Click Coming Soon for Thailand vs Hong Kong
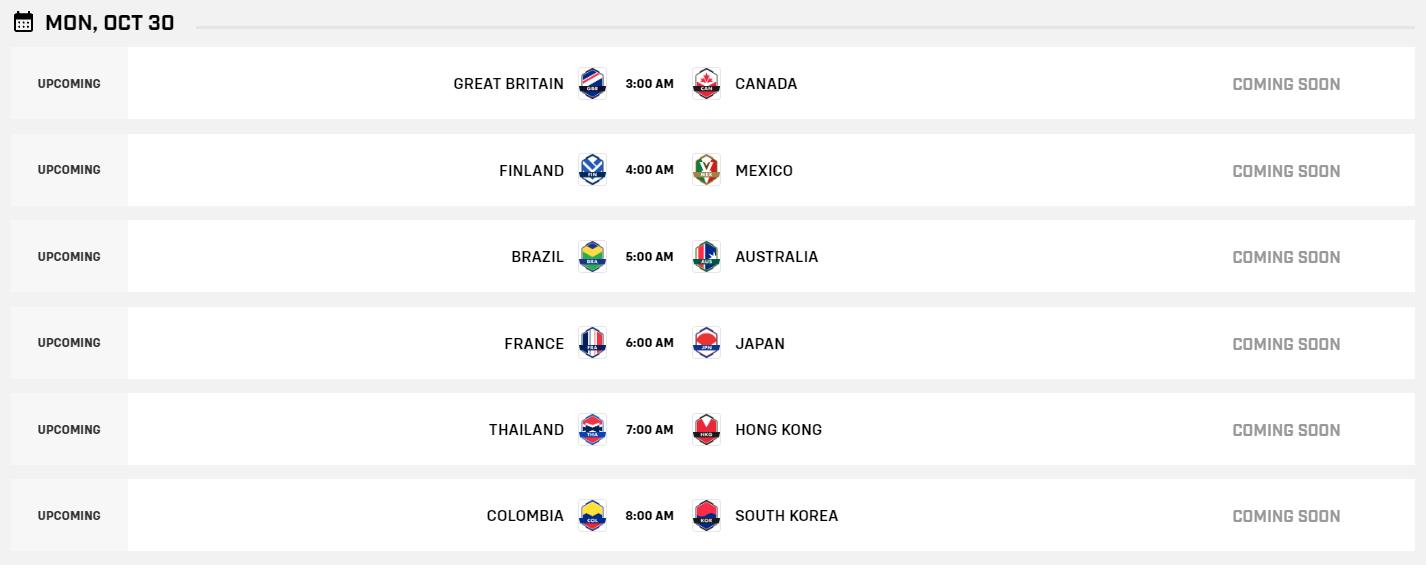 [1286, 430]
